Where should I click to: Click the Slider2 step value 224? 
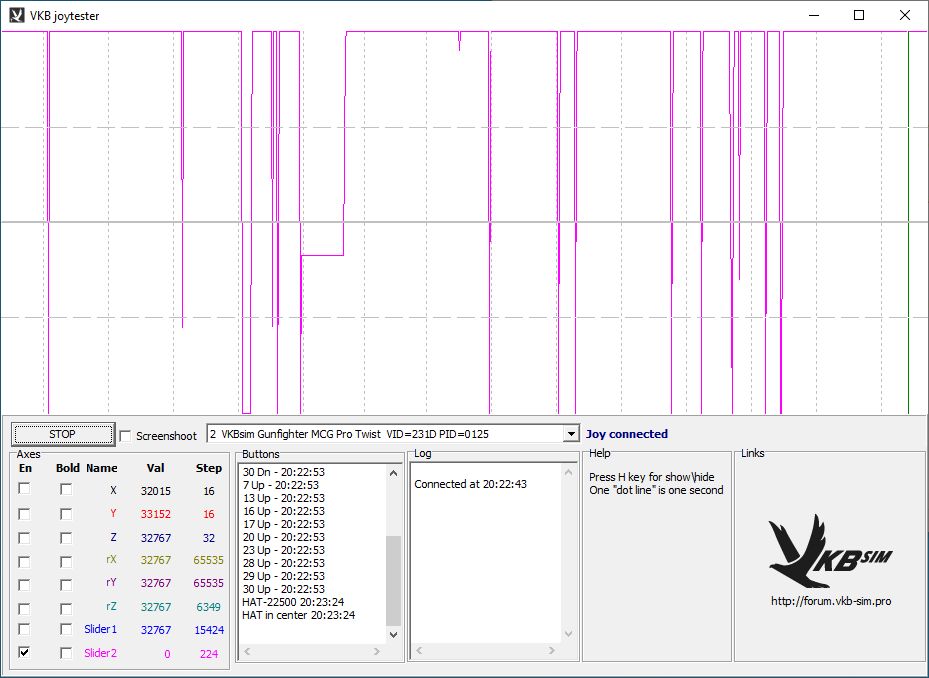209,654
